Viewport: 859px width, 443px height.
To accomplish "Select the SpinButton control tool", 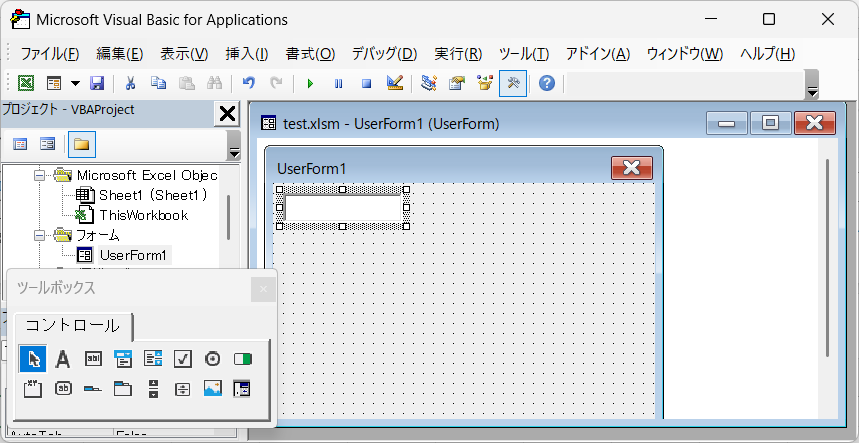I will click(x=182, y=389).
